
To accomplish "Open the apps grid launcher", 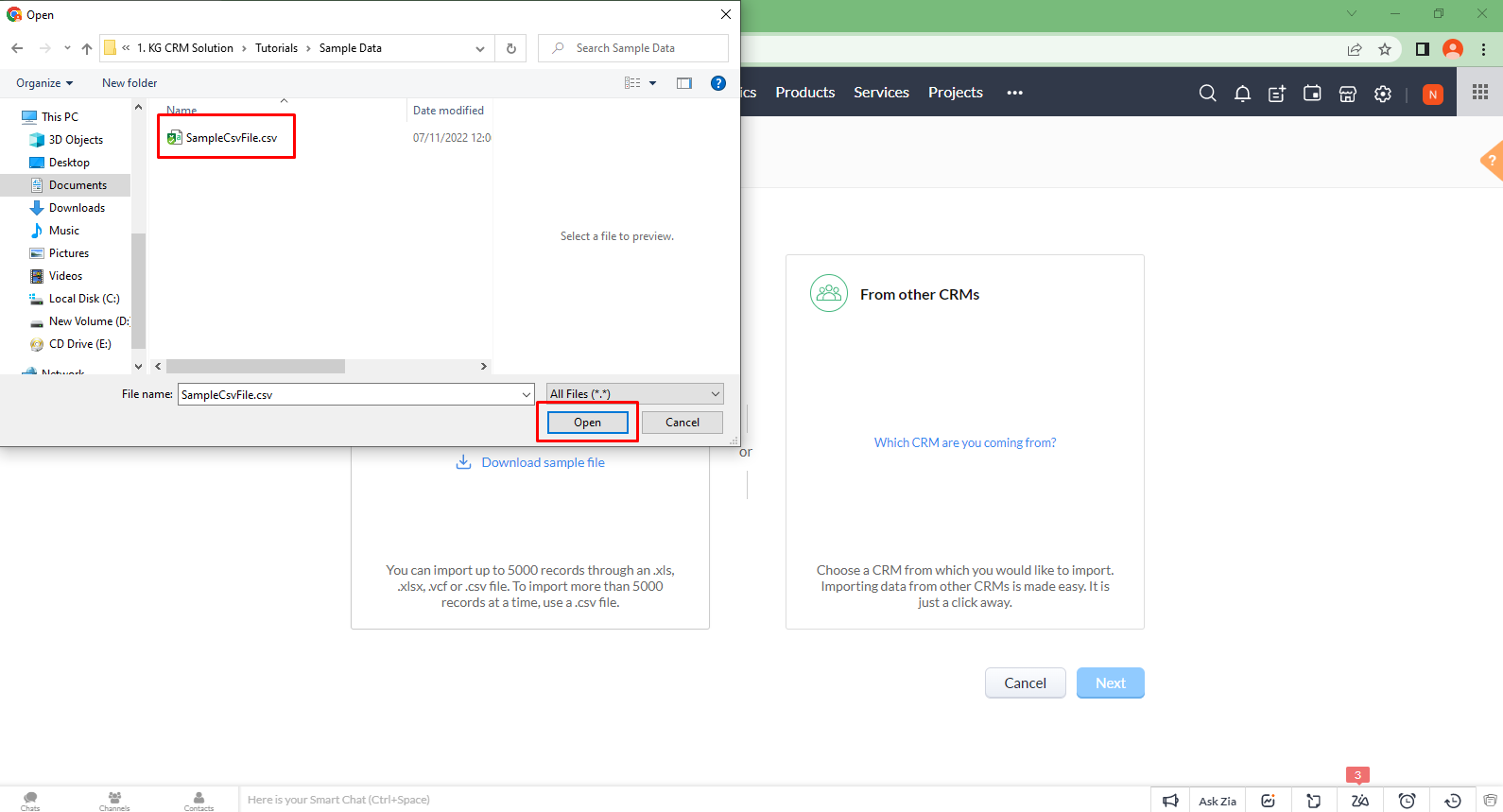I will 1480,92.
